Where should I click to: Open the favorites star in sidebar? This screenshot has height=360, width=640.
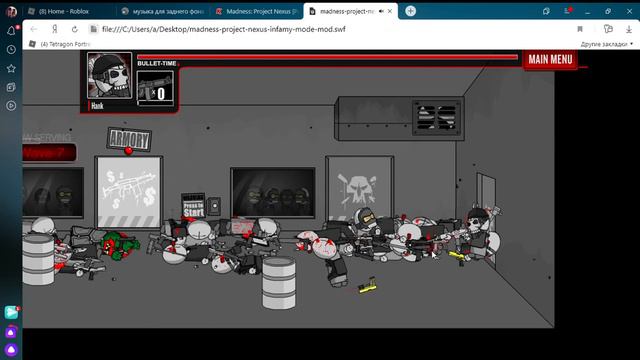11,69
